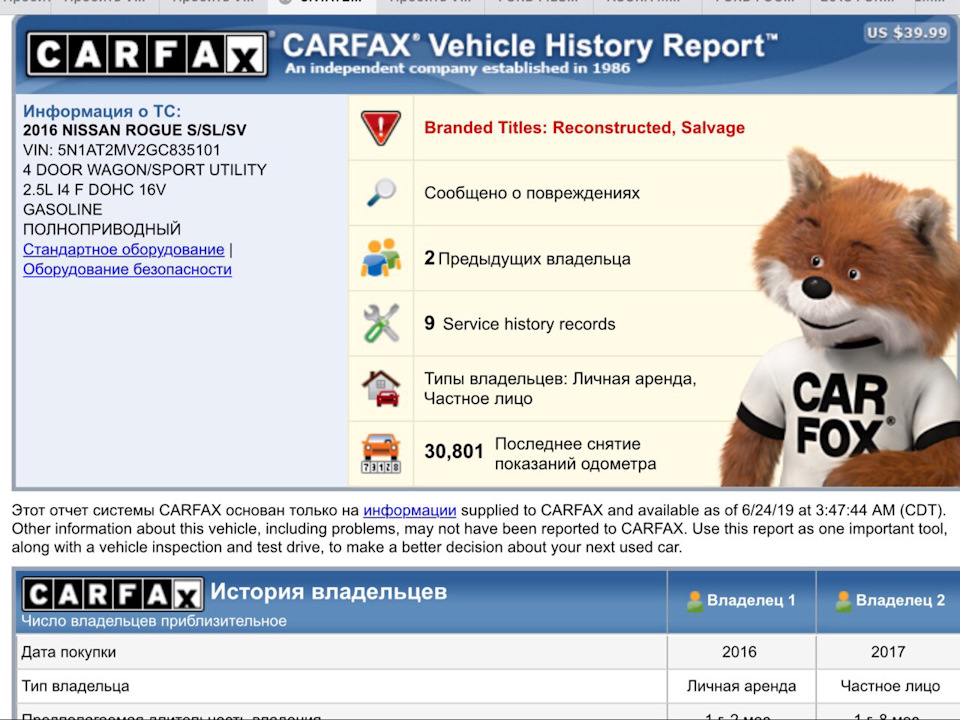Click Последнее снятие показаний одометра label

(x=576, y=454)
